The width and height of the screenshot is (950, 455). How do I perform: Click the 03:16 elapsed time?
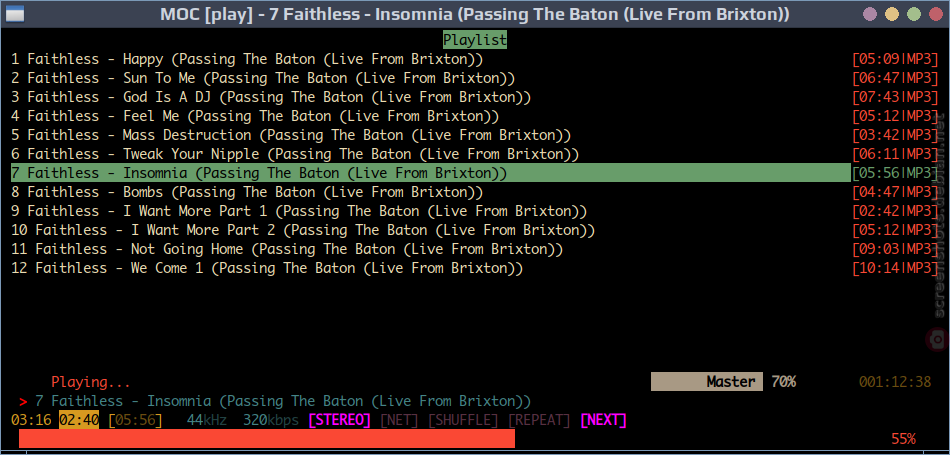(x=31, y=420)
